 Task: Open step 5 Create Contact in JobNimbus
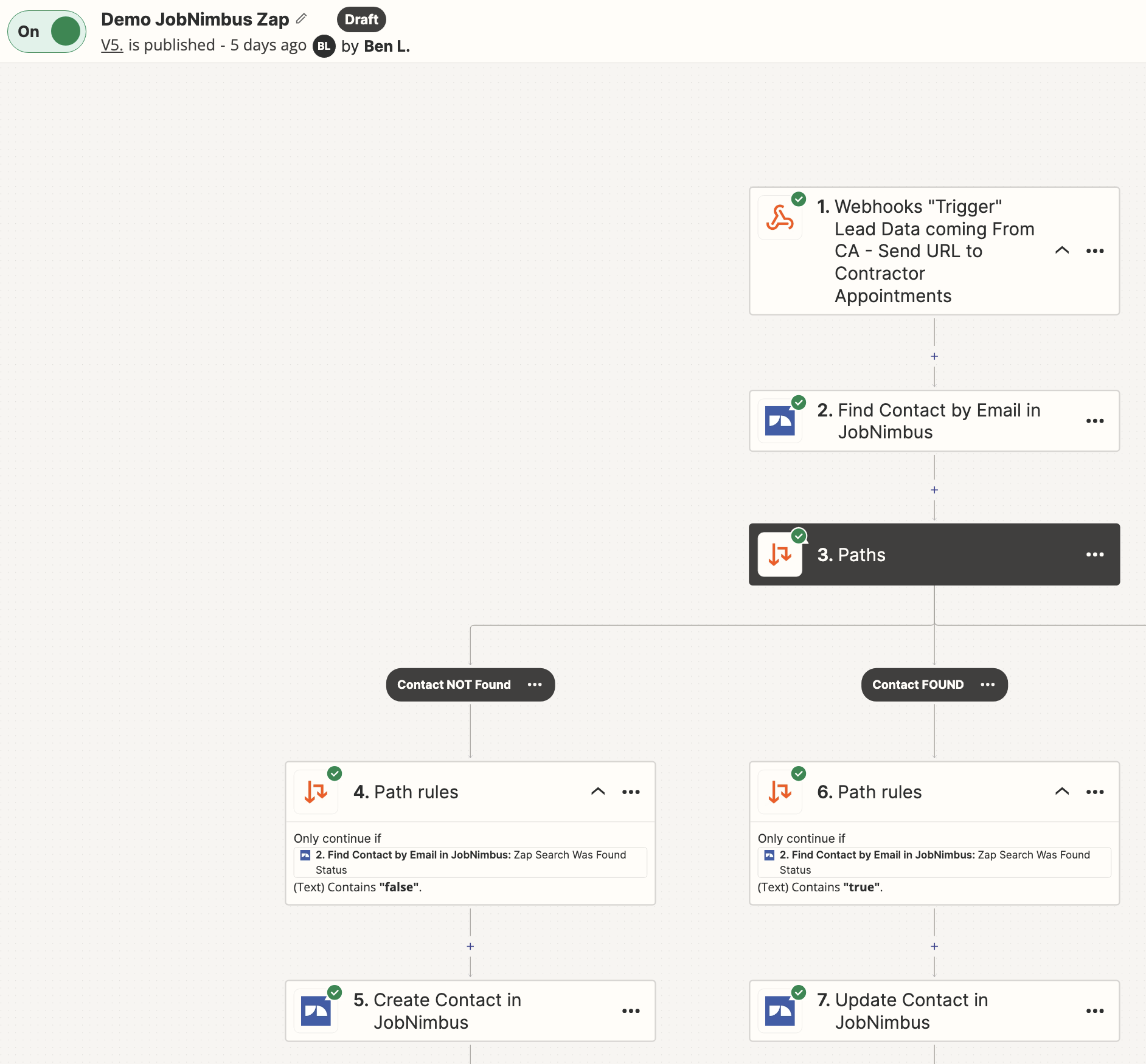point(470,1010)
